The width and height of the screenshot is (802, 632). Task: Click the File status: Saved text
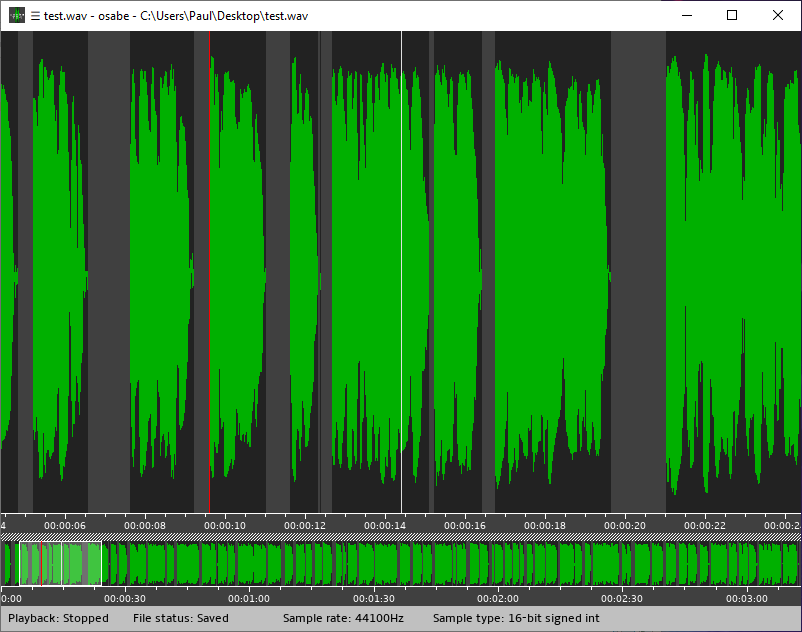(181, 618)
